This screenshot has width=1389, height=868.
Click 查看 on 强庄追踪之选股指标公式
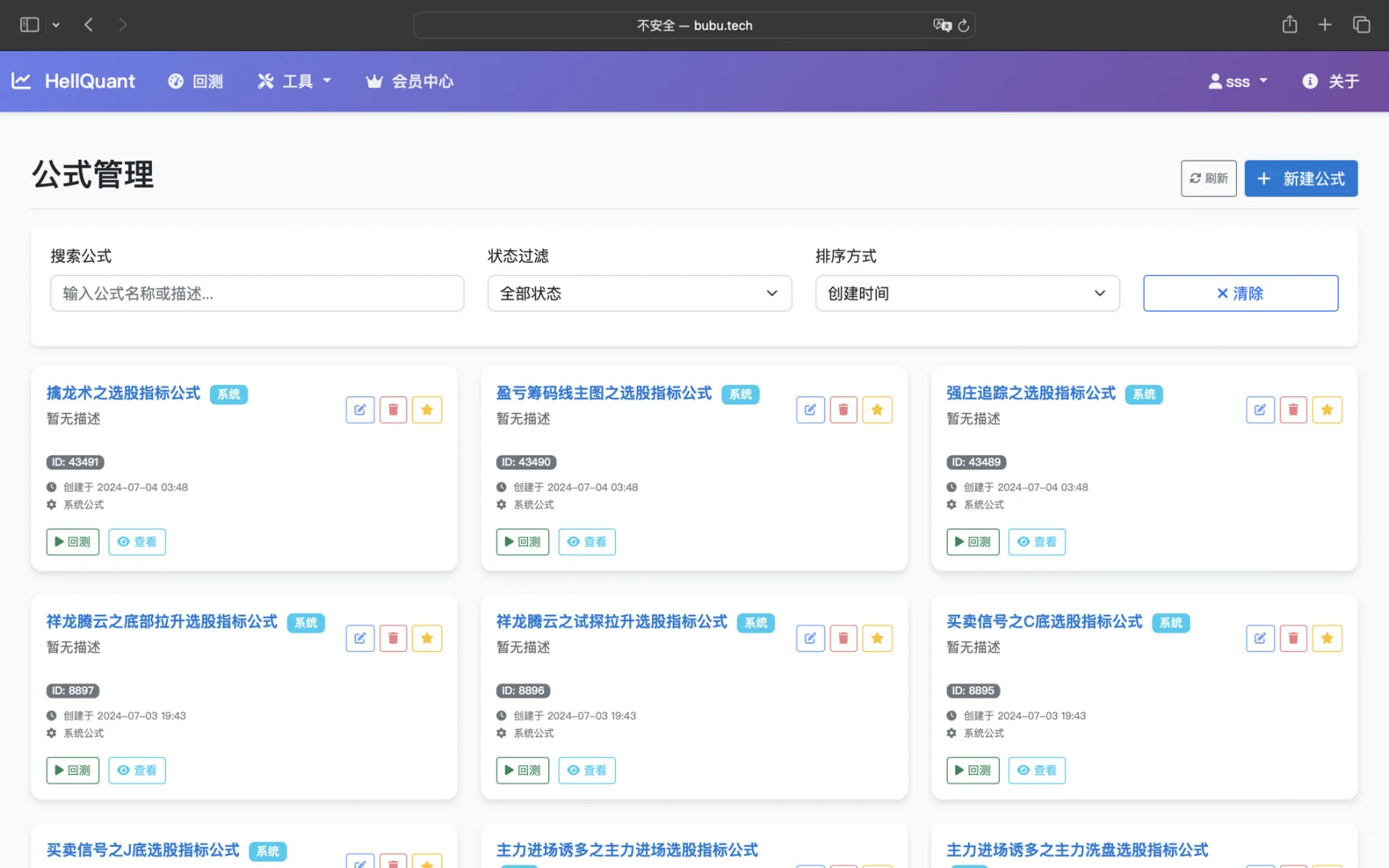click(1037, 542)
